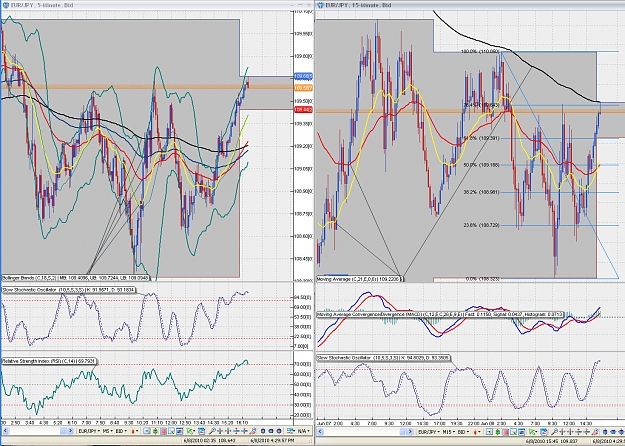The height and width of the screenshot is (446, 625).
Task: Click Slow Stochastic Oscillator label on 5-minute chart
Action: pos(68,290)
